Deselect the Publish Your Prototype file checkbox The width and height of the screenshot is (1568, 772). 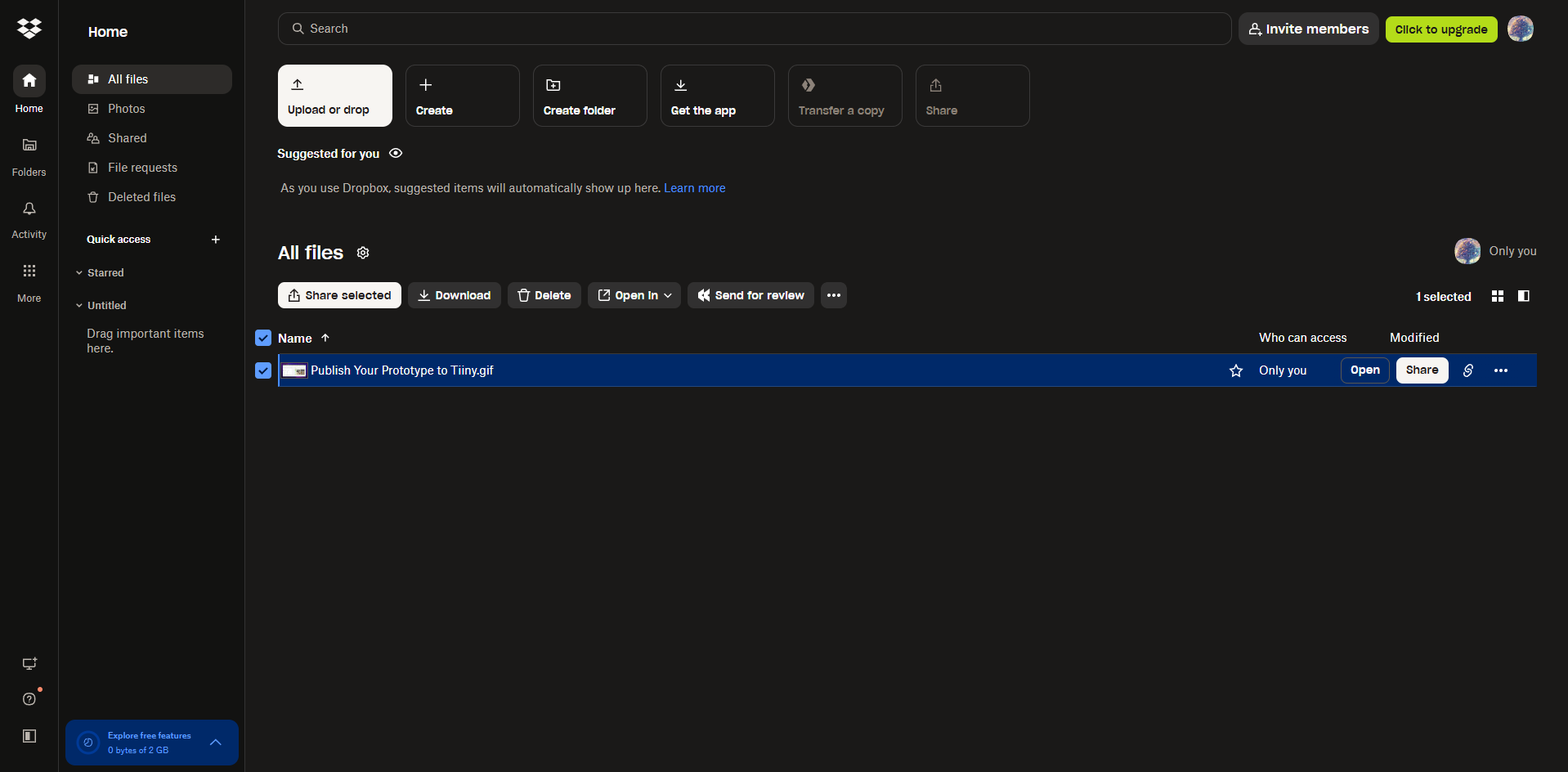click(x=263, y=370)
